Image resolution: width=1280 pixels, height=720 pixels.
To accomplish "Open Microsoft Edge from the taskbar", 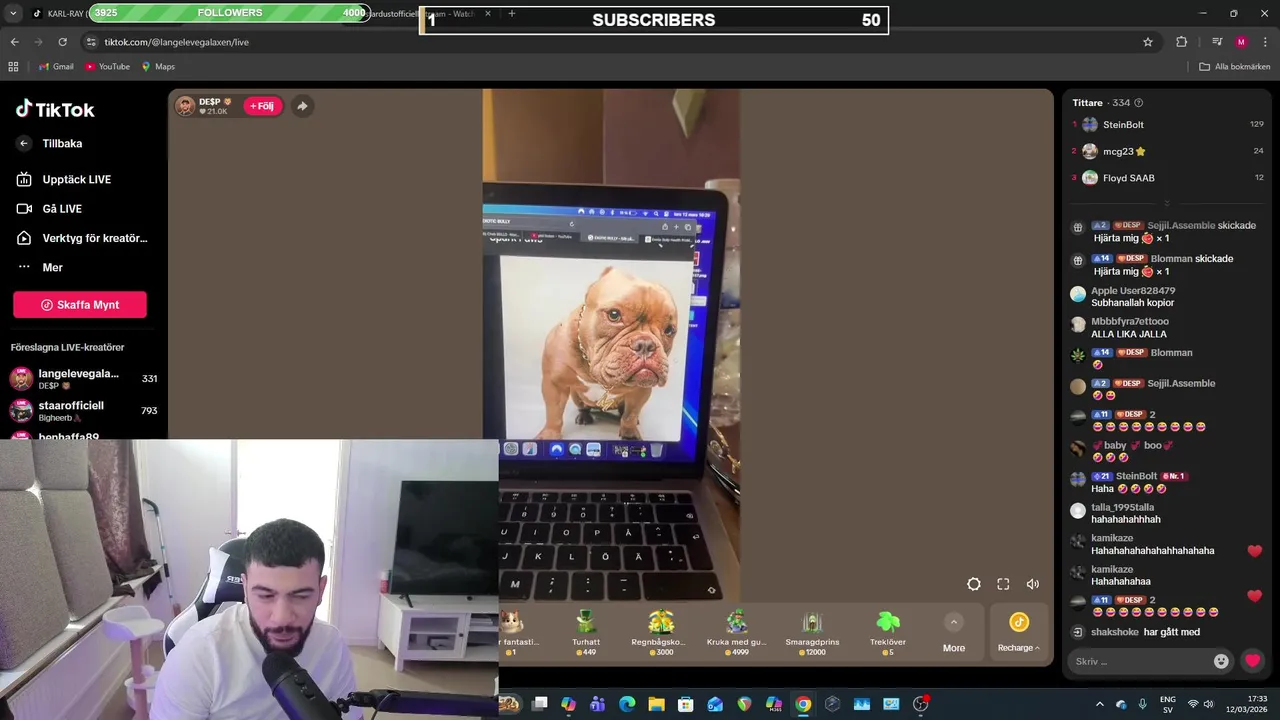I will coord(627,704).
